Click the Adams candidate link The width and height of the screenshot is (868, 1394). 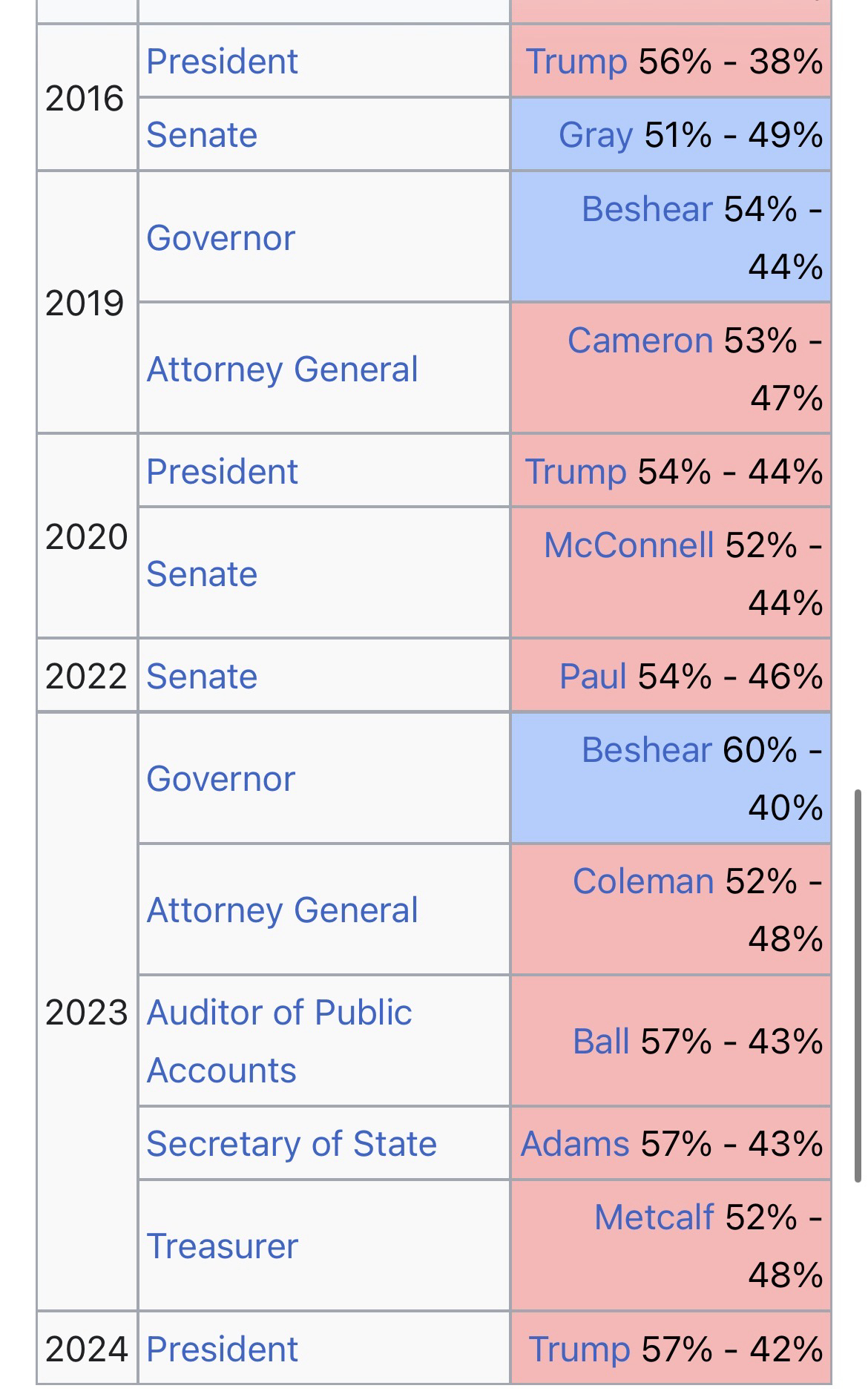click(x=575, y=1144)
